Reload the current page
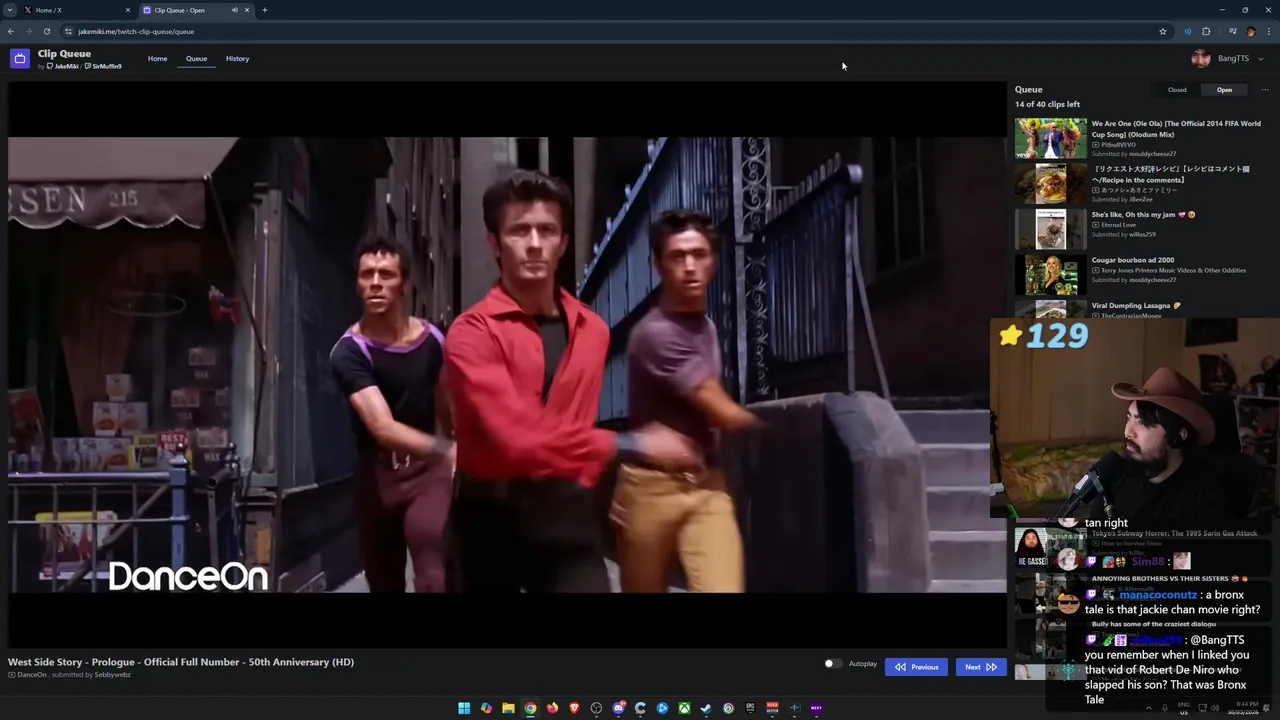Image resolution: width=1280 pixels, height=720 pixels. (x=47, y=31)
